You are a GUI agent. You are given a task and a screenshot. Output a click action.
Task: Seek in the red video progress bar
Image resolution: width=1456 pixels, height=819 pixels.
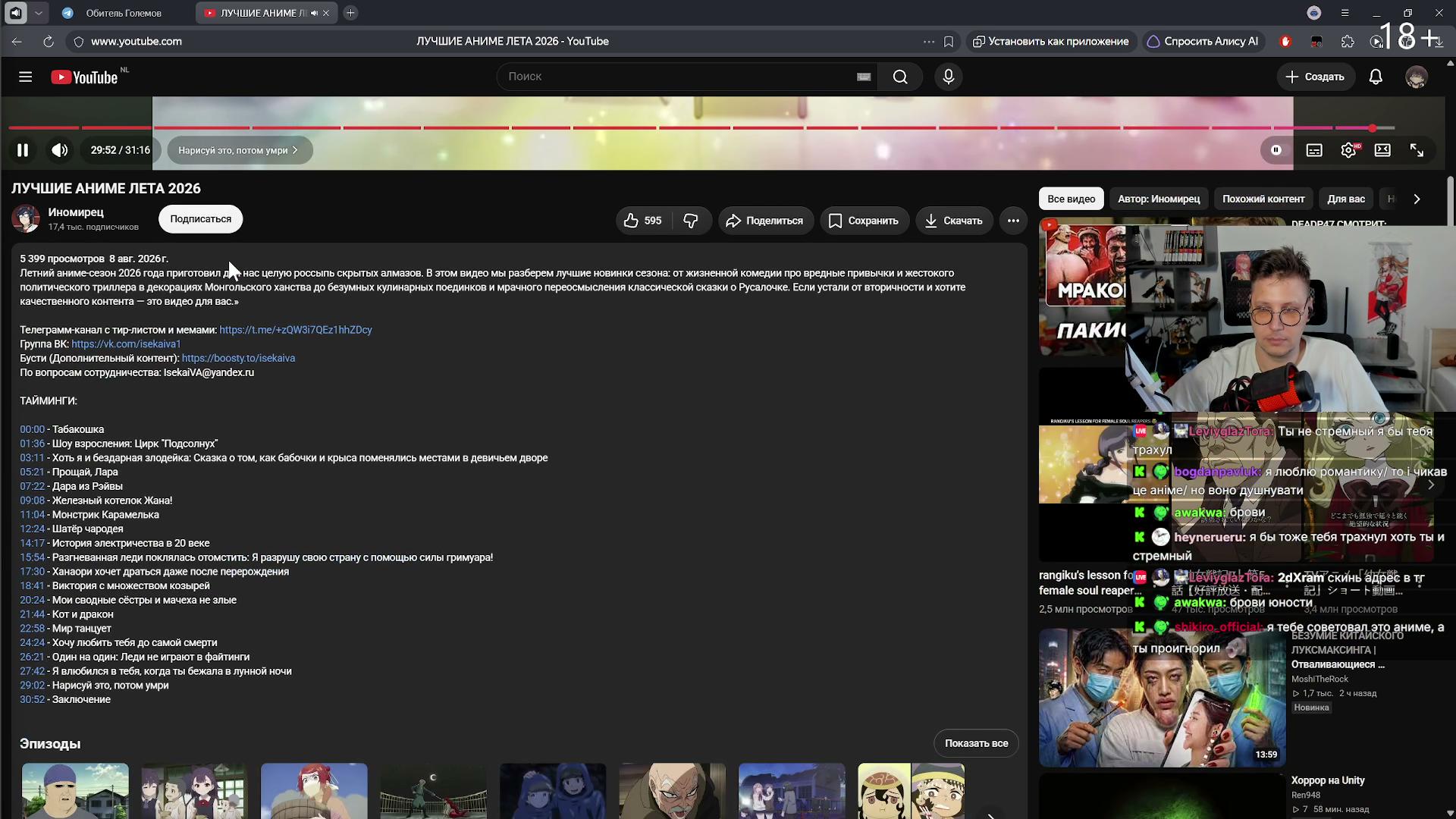tap(701, 127)
